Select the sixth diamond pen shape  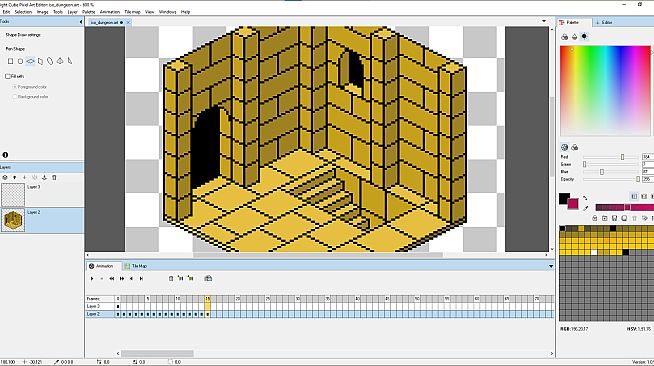[x=60, y=61]
